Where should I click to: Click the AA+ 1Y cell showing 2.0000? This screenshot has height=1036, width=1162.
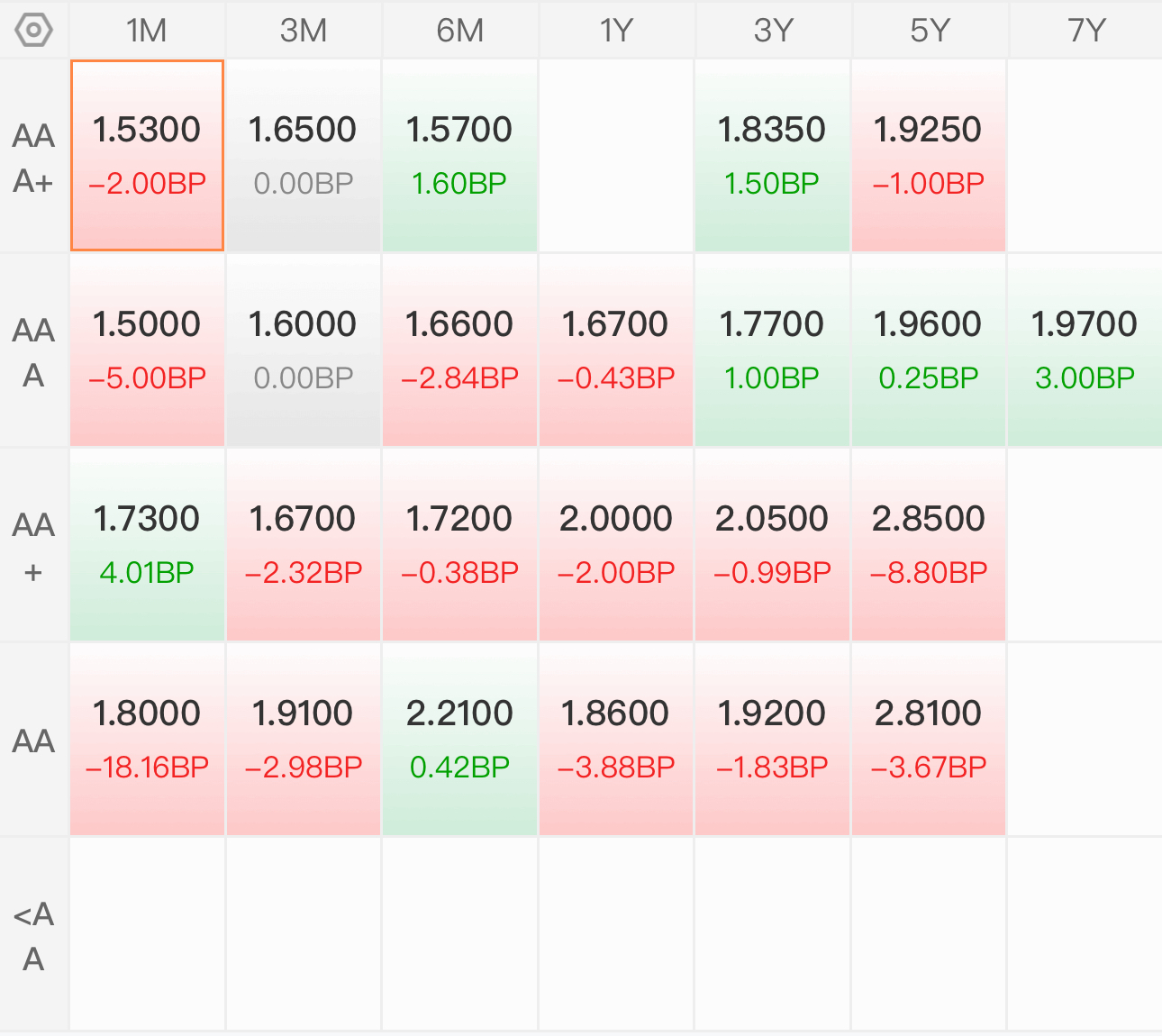point(616,545)
